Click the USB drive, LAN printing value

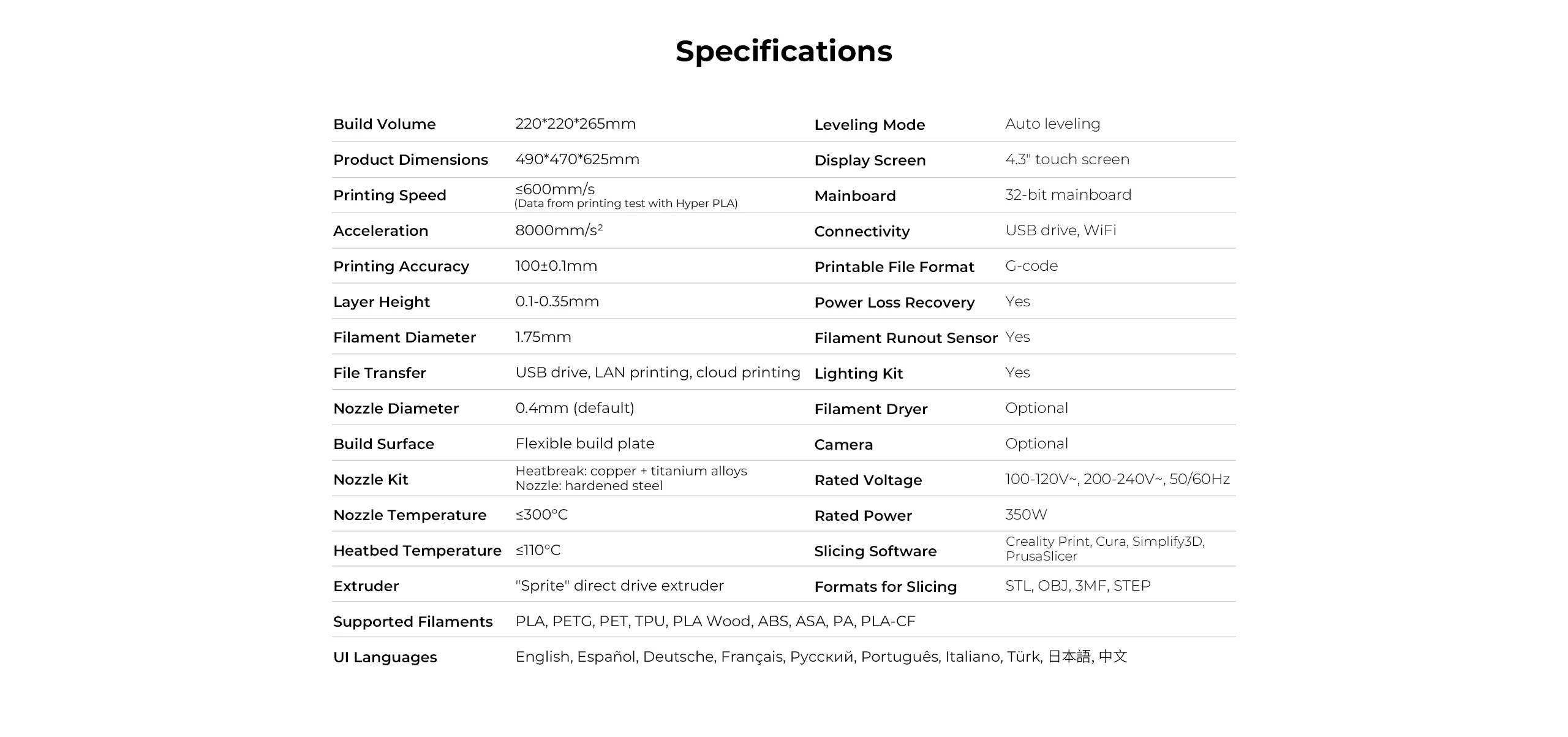click(657, 372)
